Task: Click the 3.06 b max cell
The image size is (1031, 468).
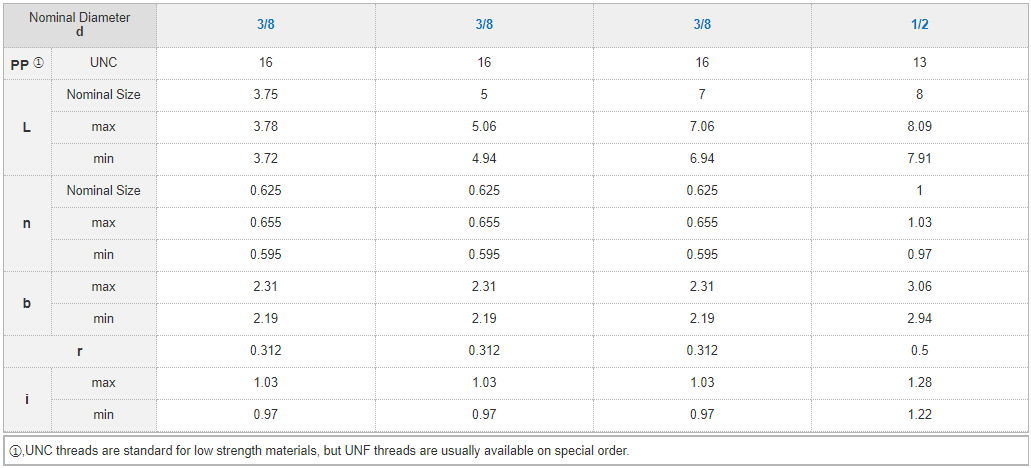Action: click(920, 287)
